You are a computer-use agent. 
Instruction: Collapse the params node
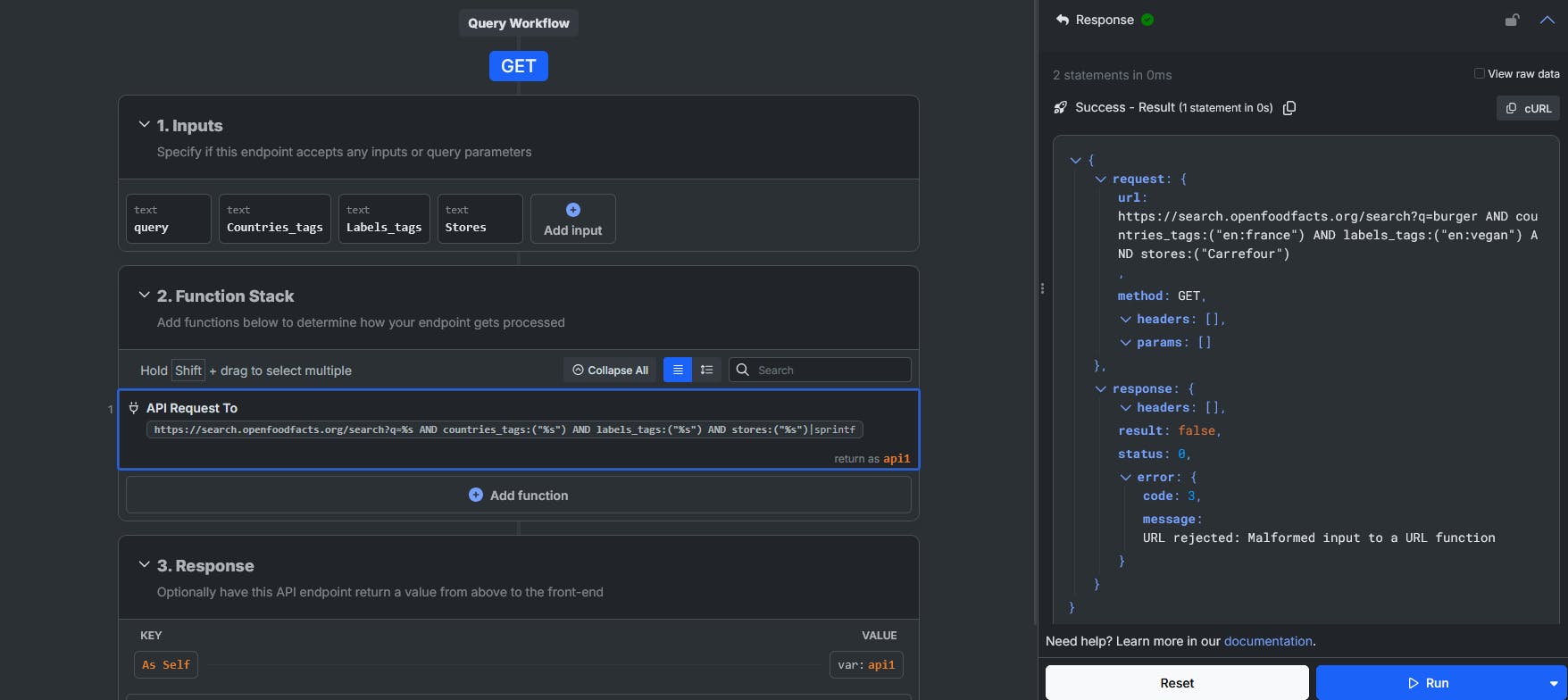[x=1125, y=342]
